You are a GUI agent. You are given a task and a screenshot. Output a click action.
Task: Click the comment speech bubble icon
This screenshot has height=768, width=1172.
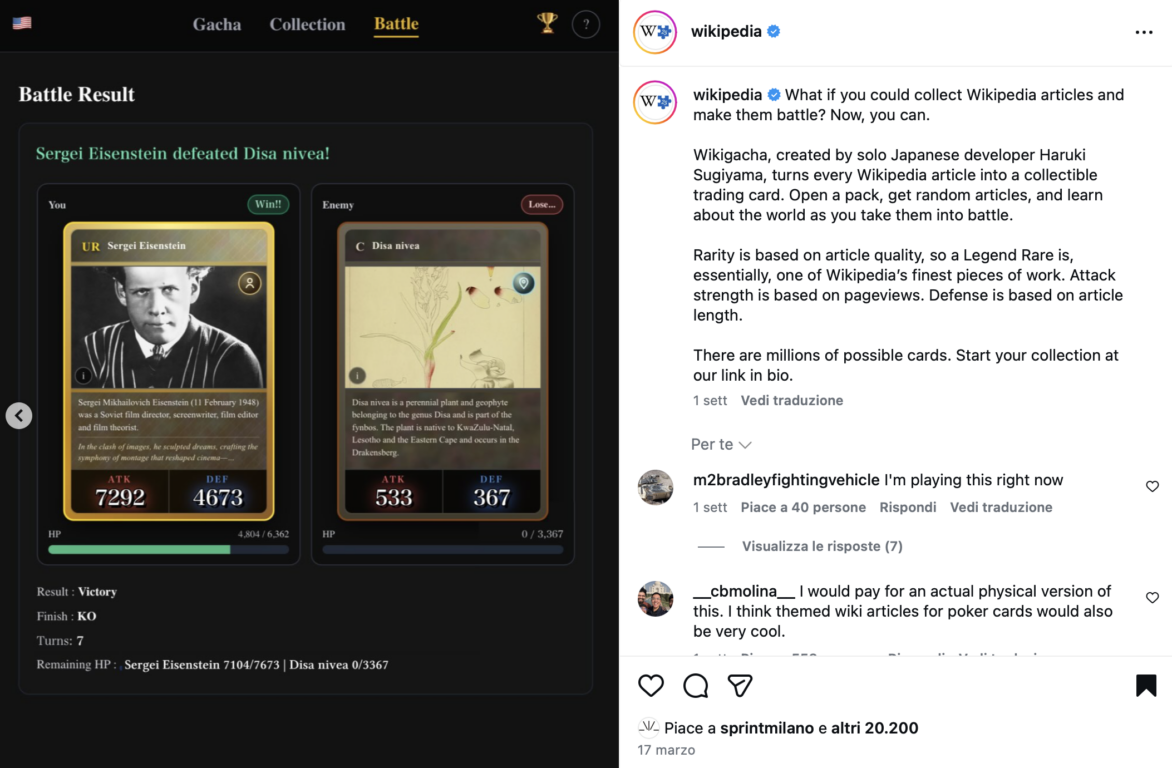[x=696, y=685]
